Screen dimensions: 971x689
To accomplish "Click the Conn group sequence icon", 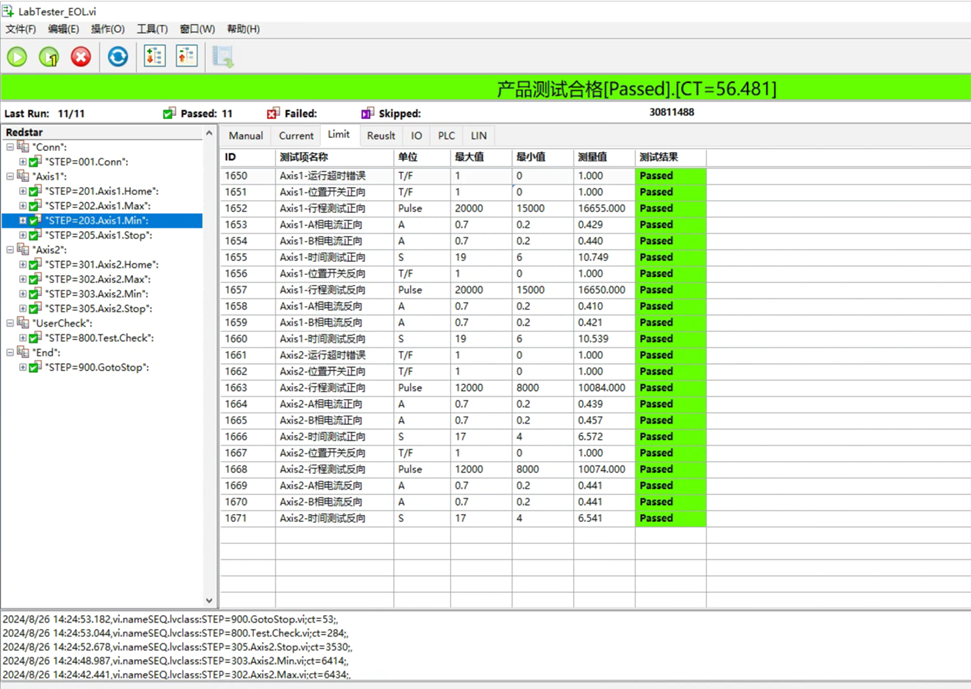I will (x=23, y=147).
